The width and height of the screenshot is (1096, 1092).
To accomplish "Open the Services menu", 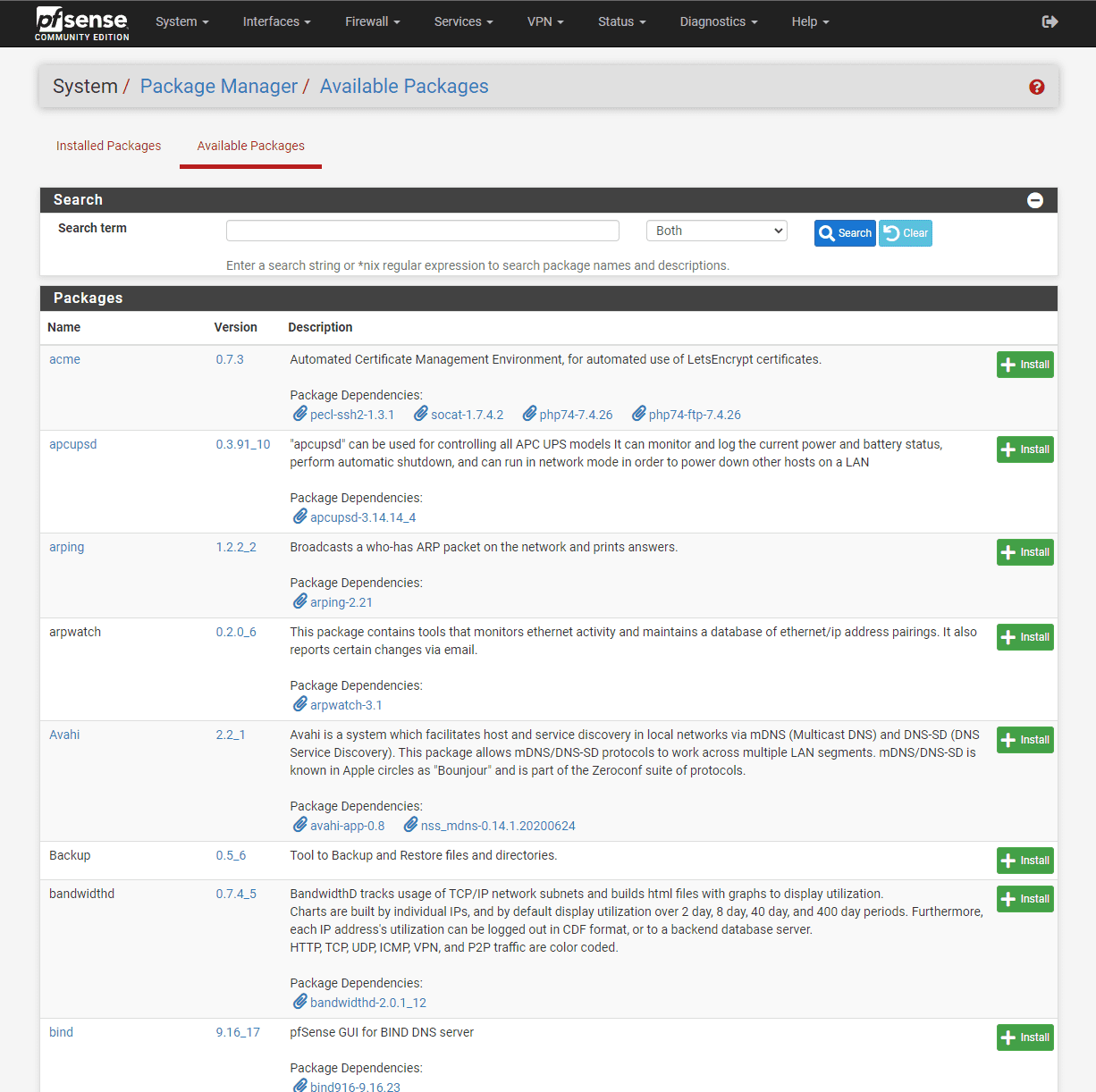I will click(464, 21).
